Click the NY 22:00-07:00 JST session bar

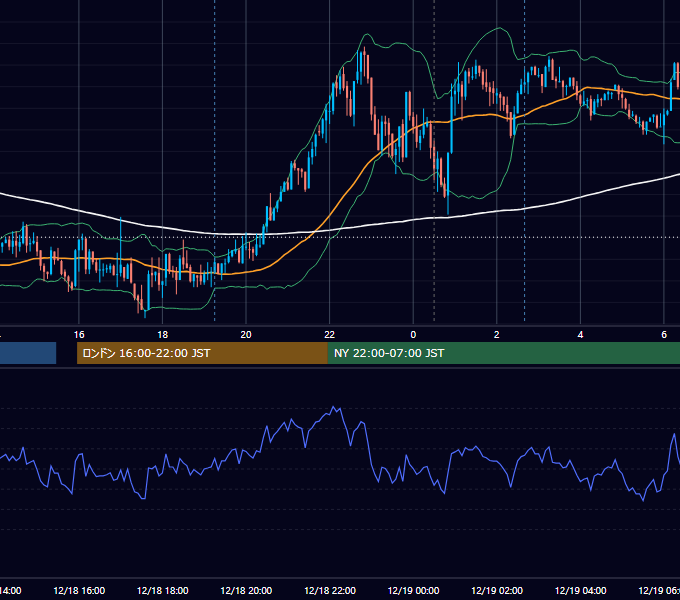click(x=503, y=353)
